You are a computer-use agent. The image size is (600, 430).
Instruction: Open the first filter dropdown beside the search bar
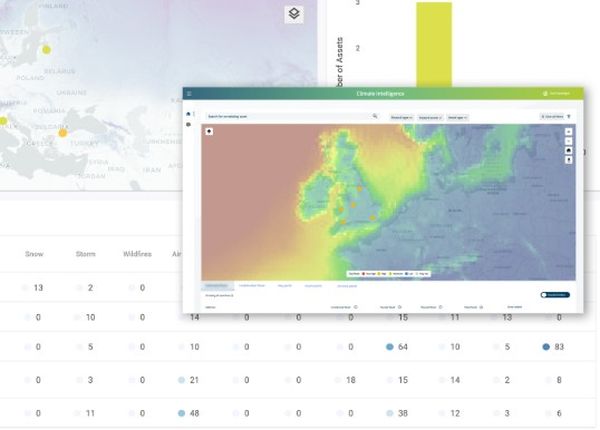(x=401, y=117)
